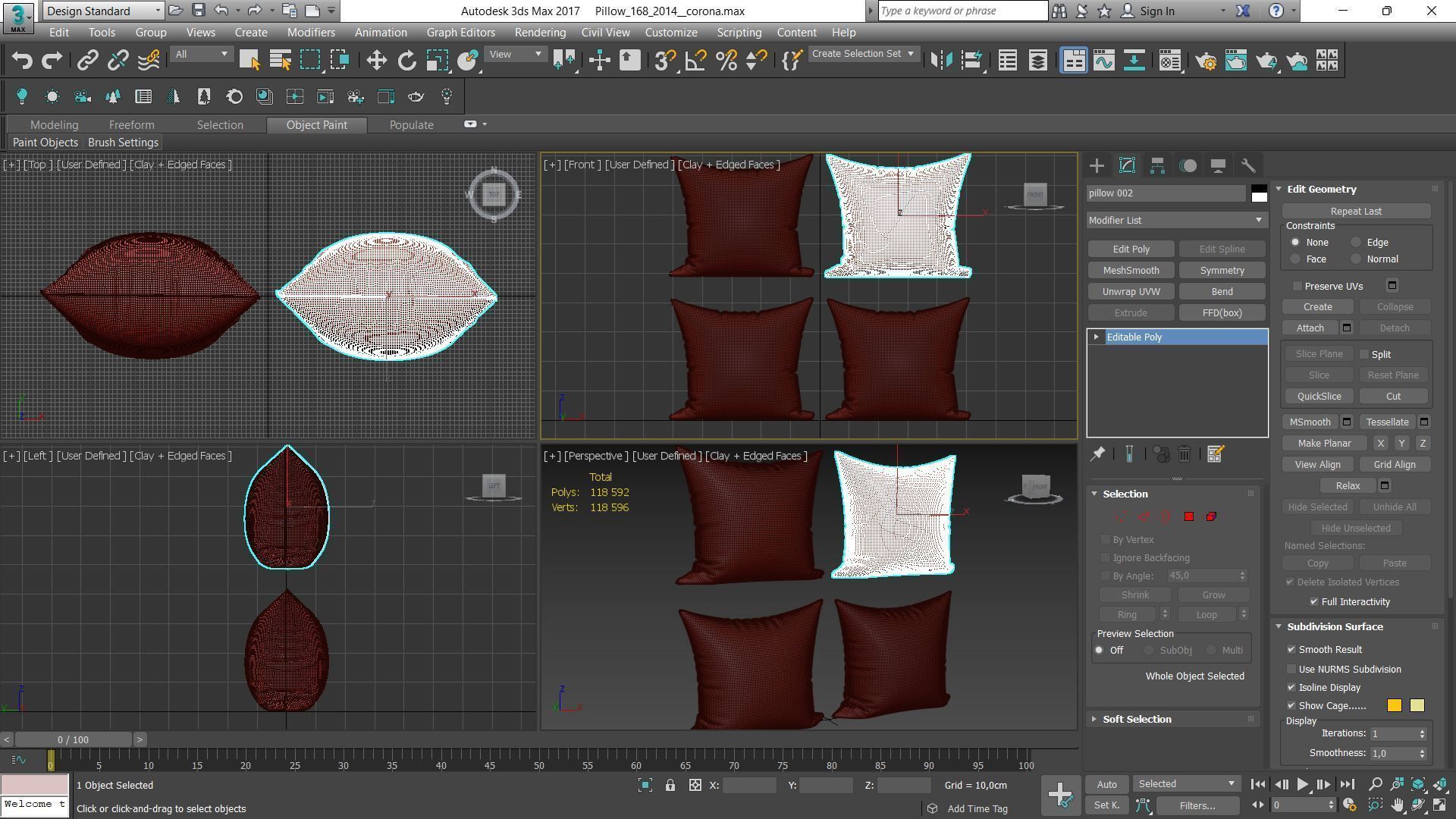The height and width of the screenshot is (819, 1456).
Task: Select the None constraint radio
Action: click(x=1295, y=243)
